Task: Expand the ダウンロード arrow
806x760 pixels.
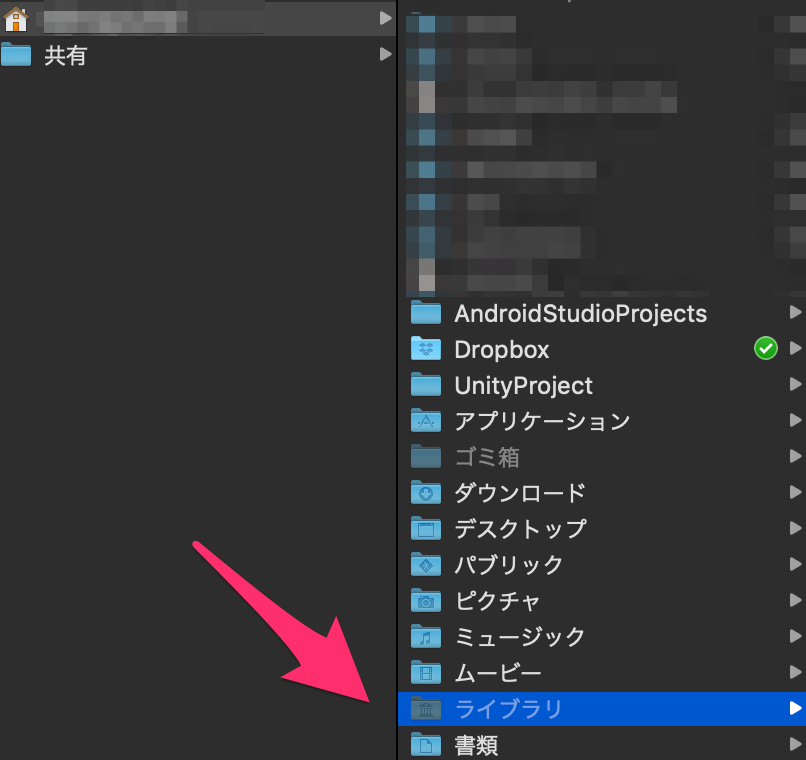Action: click(x=795, y=492)
